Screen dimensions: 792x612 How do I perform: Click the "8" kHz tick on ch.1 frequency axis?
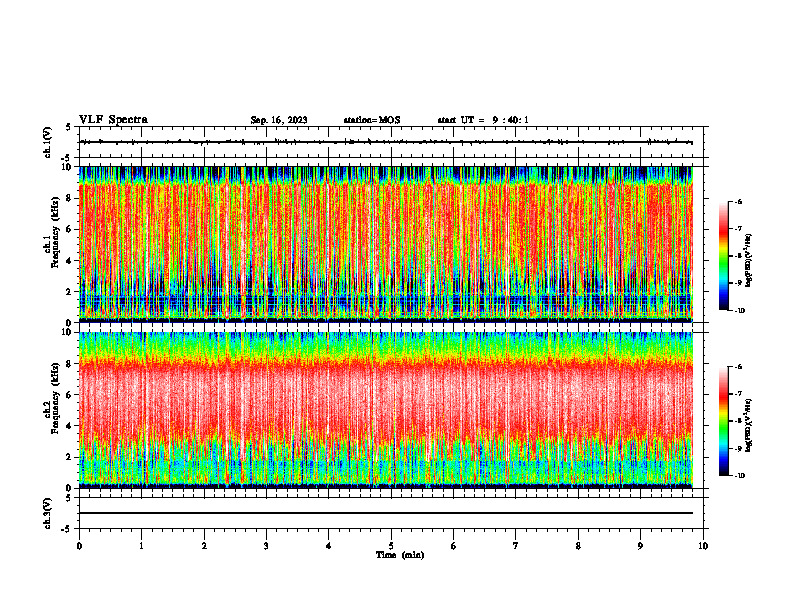click(x=70, y=198)
